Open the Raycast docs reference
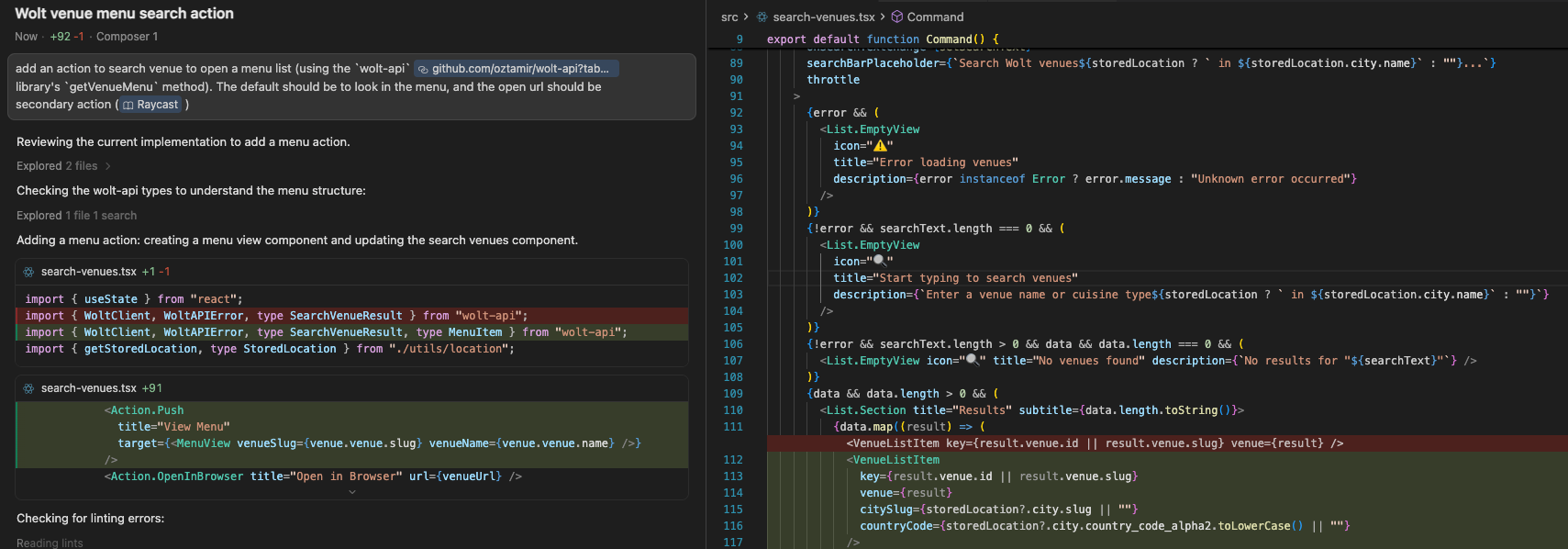1568x549 pixels. pyautogui.click(x=157, y=105)
